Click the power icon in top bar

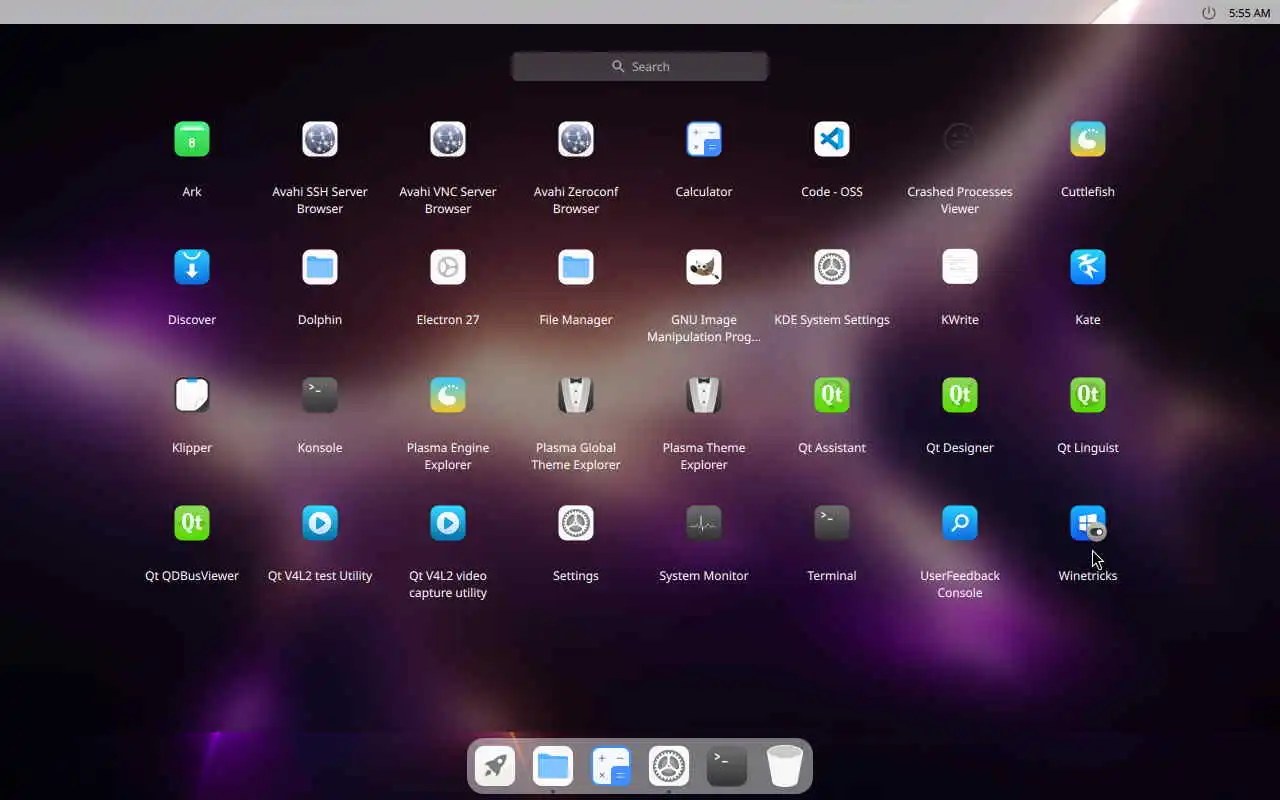click(x=1209, y=13)
